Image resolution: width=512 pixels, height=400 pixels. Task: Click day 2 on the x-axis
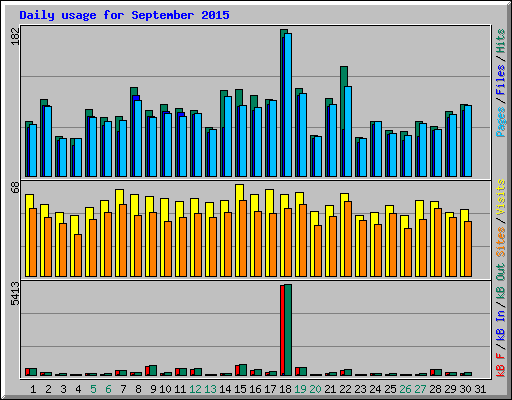tap(48, 389)
